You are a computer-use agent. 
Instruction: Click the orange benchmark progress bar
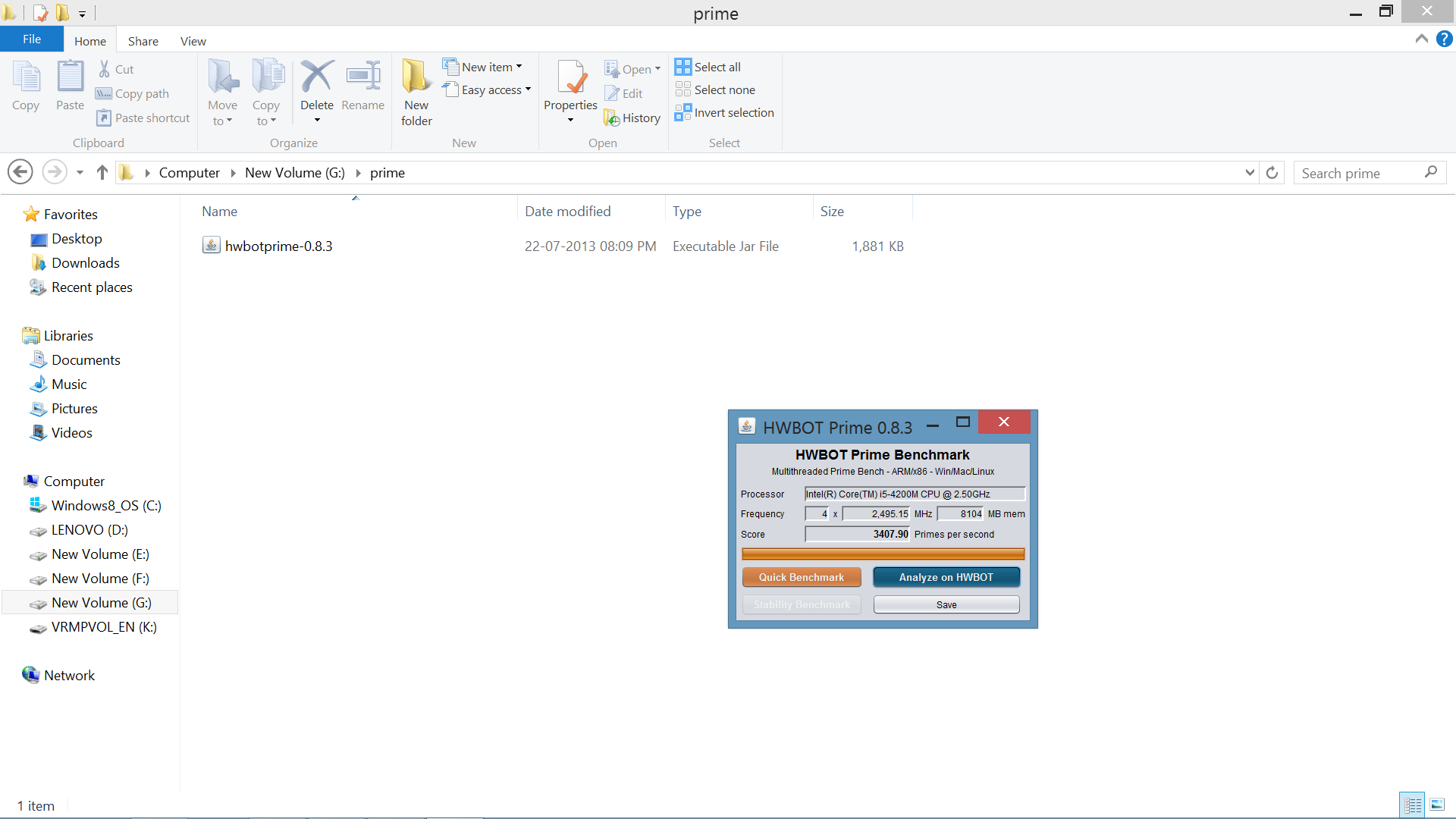pyautogui.click(x=883, y=554)
